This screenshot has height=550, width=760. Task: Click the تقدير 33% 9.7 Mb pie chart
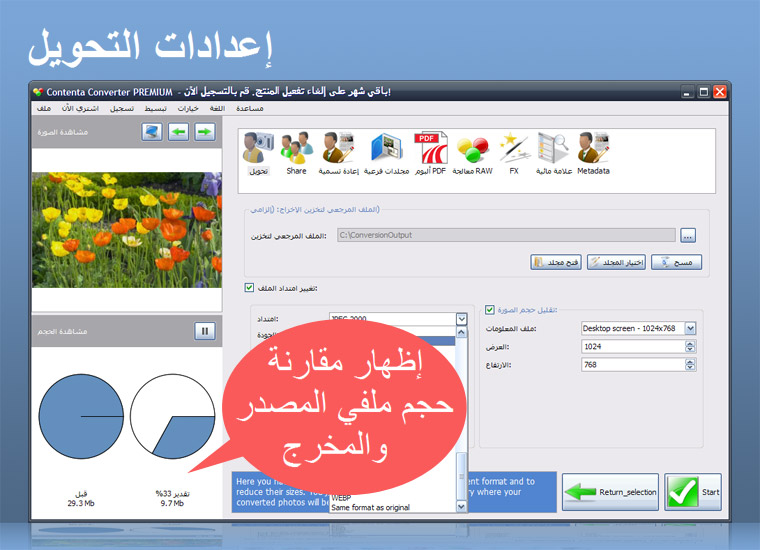click(x=173, y=416)
